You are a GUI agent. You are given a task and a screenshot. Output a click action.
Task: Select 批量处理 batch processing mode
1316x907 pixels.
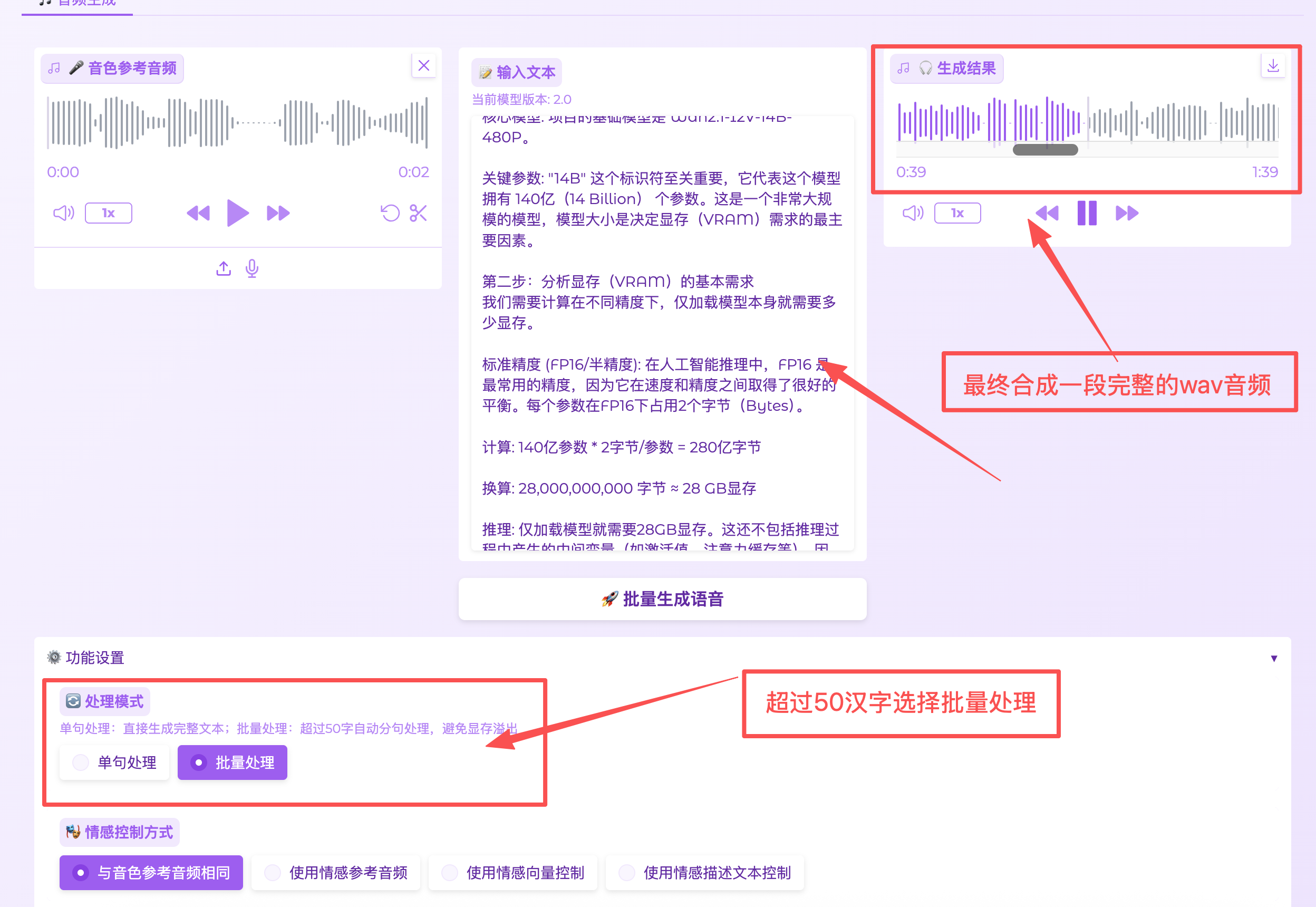[233, 762]
